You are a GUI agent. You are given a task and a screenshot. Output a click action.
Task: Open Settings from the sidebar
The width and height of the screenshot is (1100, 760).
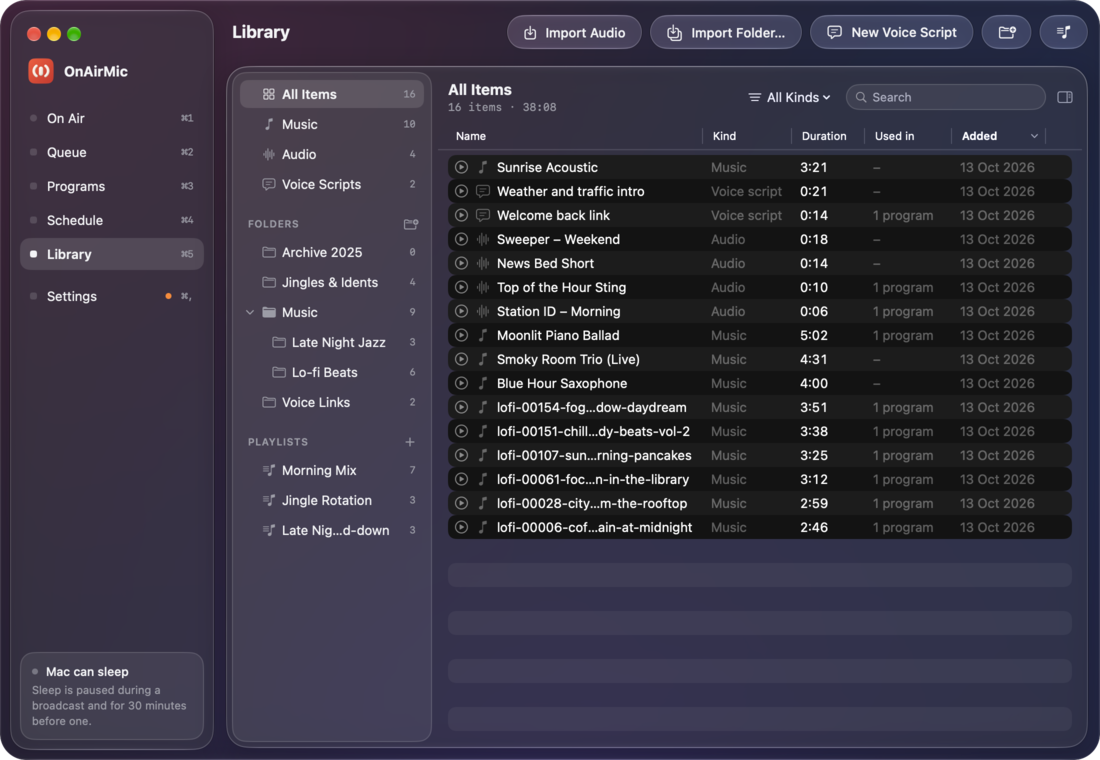pos(112,296)
